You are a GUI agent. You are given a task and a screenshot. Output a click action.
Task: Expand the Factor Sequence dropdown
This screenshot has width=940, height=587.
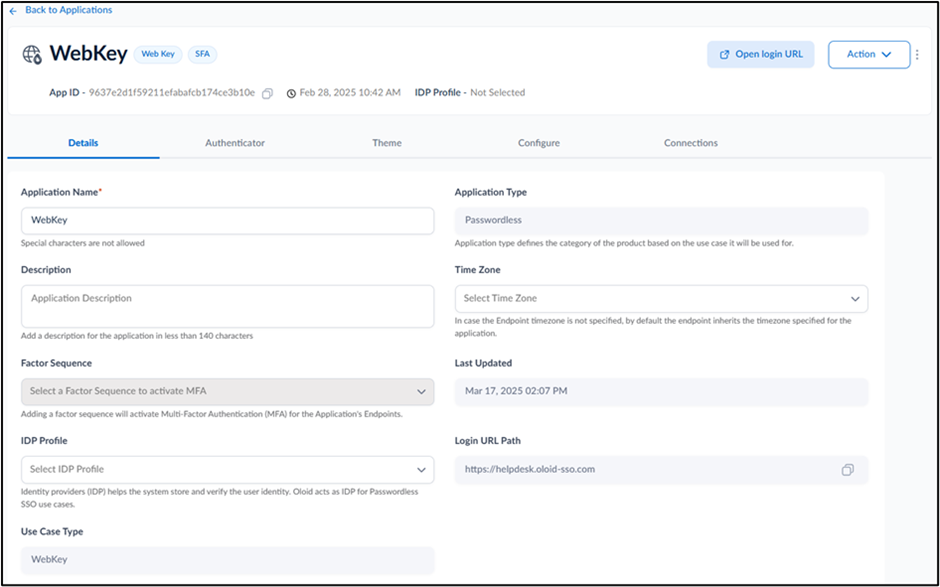pos(228,392)
